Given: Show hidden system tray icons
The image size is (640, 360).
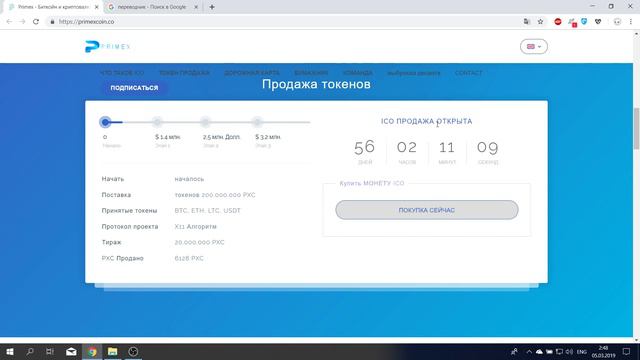Looking at the screenshot, I should (x=529, y=351).
